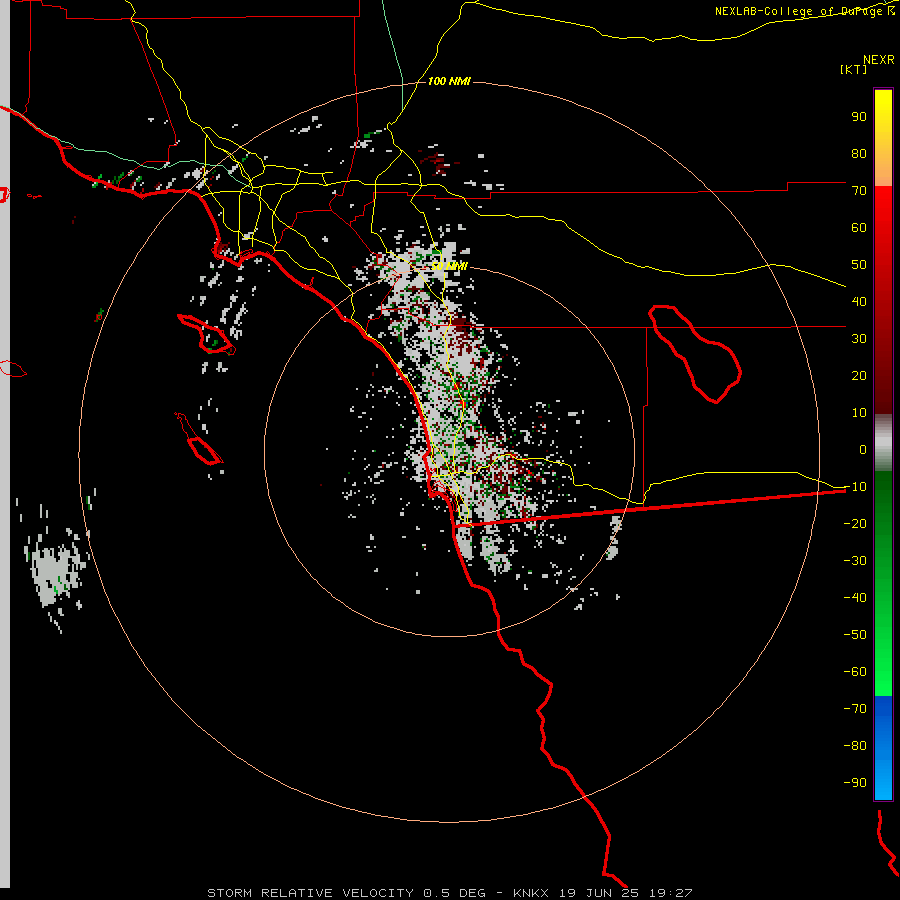
Task: Click the -40 value on the velocity scale
Action: pyautogui.click(x=855, y=598)
